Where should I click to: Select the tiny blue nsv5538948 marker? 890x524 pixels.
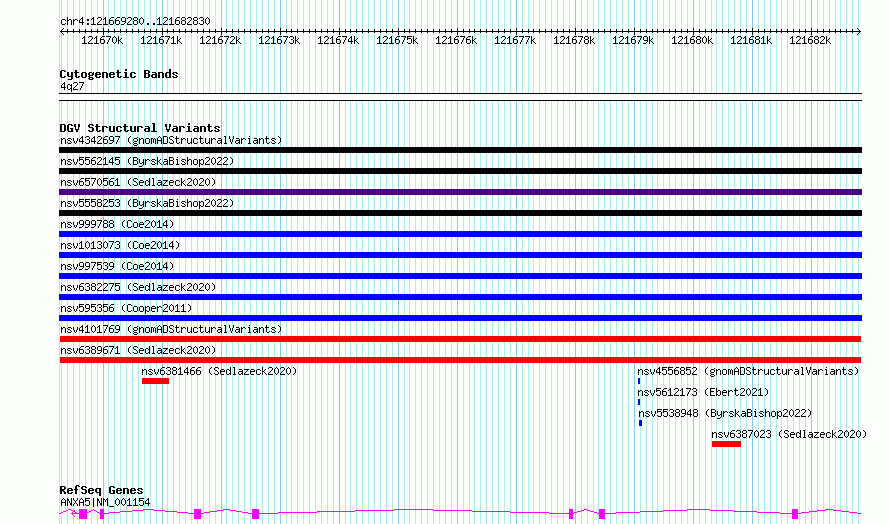tap(640, 424)
